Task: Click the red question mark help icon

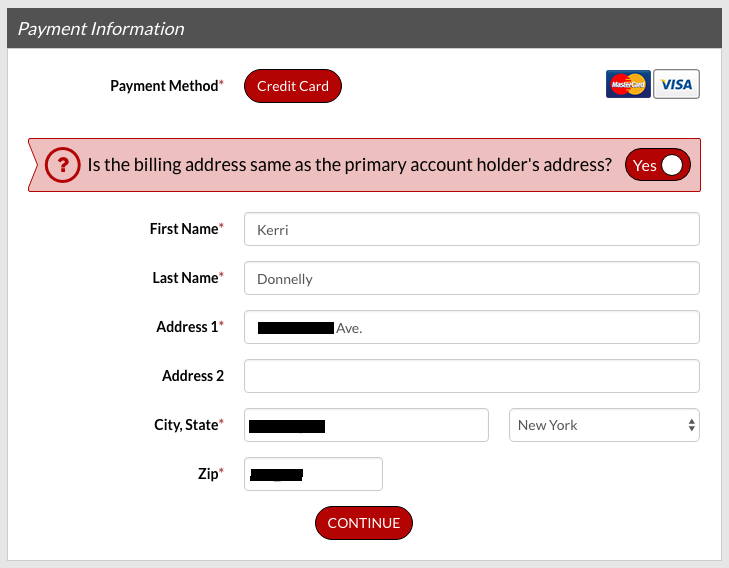Action: coord(63,165)
